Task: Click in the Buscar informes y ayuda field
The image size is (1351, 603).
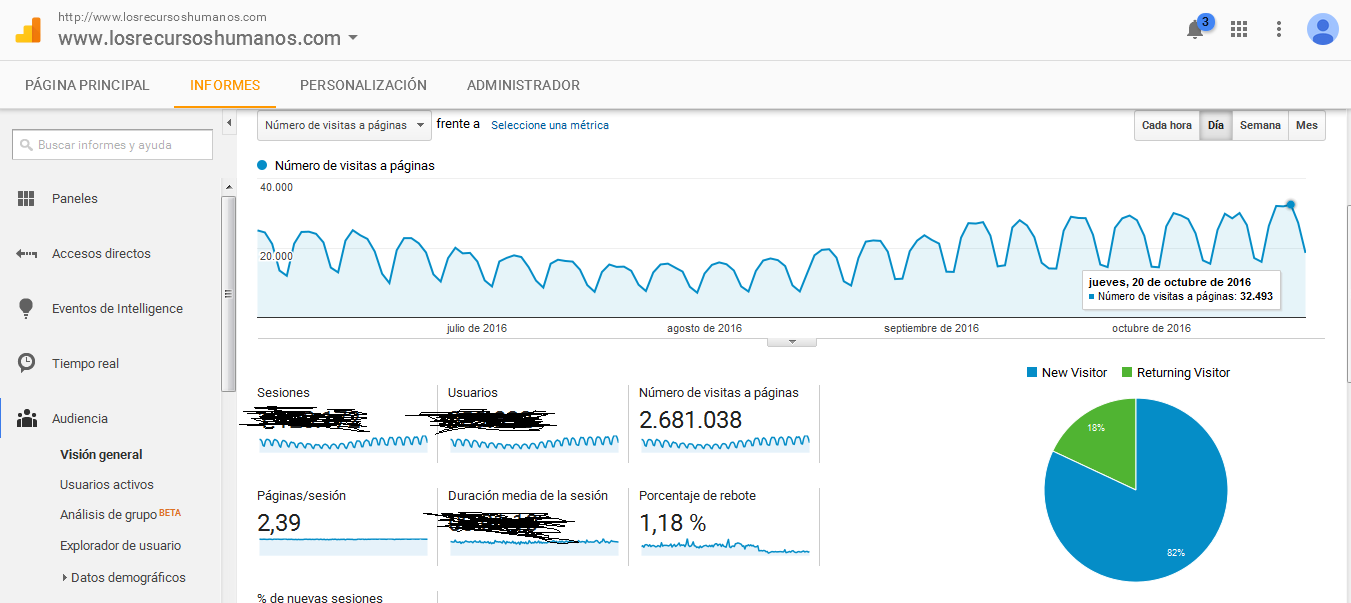Action: [x=112, y=145]
